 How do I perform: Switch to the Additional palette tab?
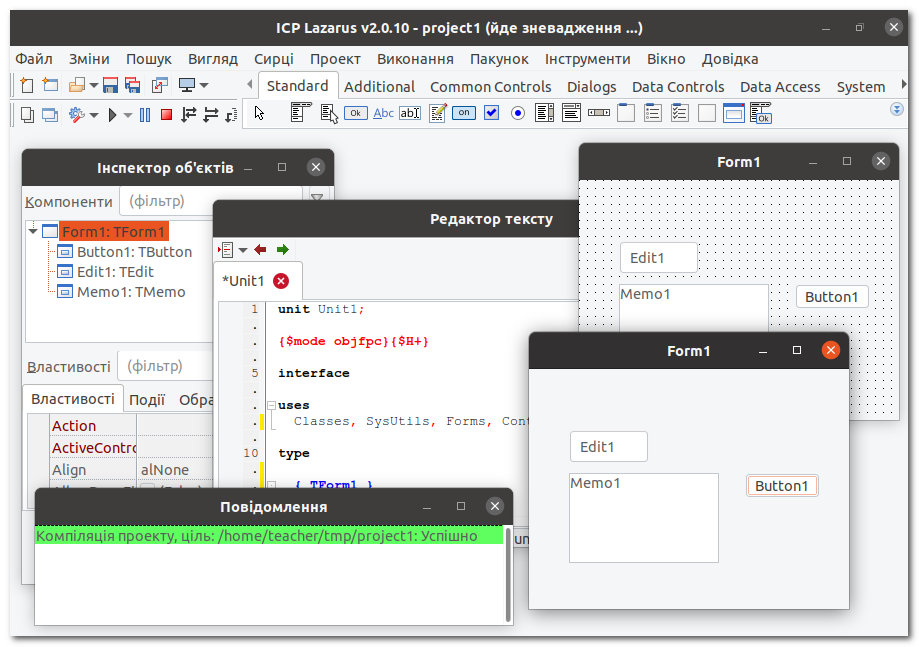[379, 87]
